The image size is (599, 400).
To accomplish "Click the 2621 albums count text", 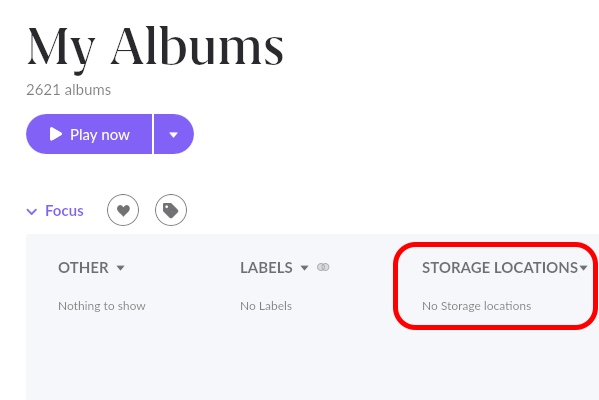I will [x=69, y=90].
